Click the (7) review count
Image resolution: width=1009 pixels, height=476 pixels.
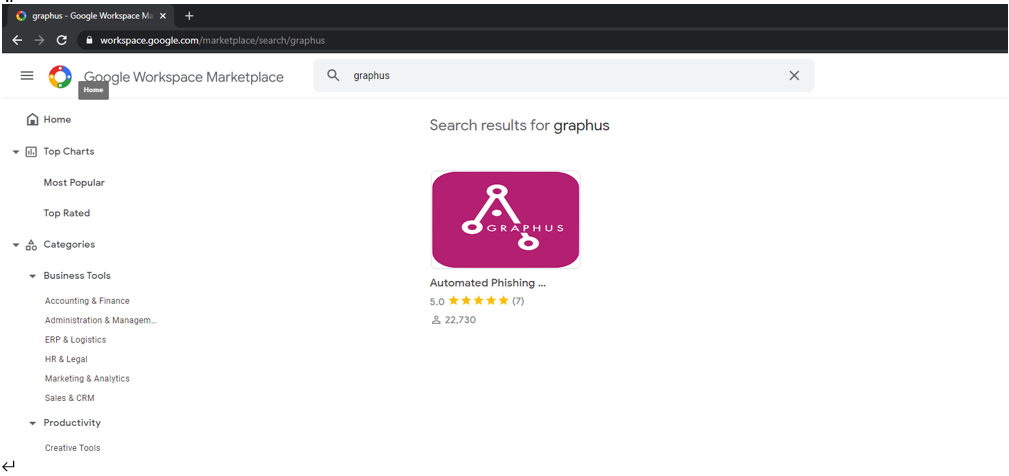pyautogui.click(x=518, y=301)
